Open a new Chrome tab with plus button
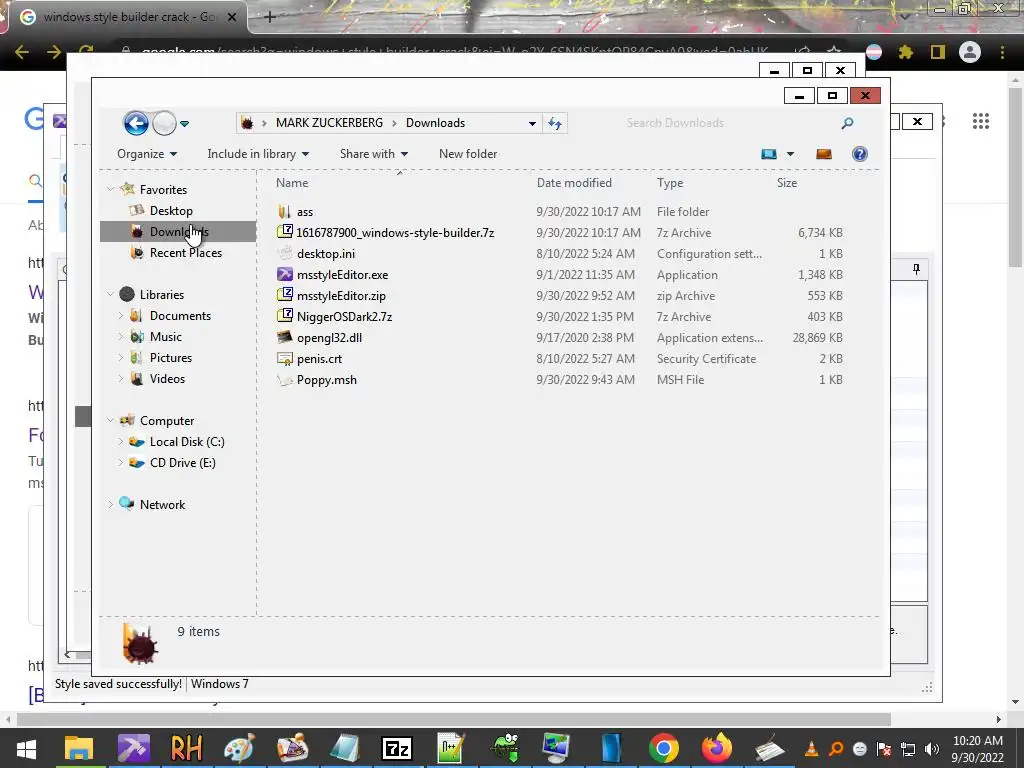 (x=270, y=17)
